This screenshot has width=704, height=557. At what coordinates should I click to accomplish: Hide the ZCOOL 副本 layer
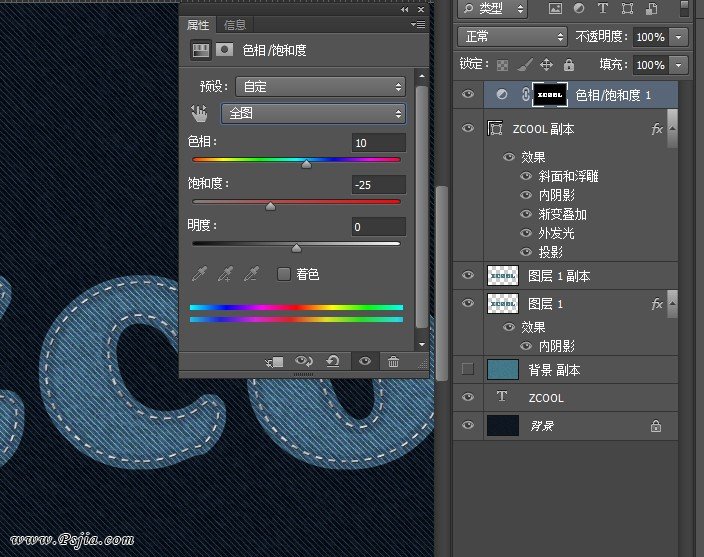[468, 128]
